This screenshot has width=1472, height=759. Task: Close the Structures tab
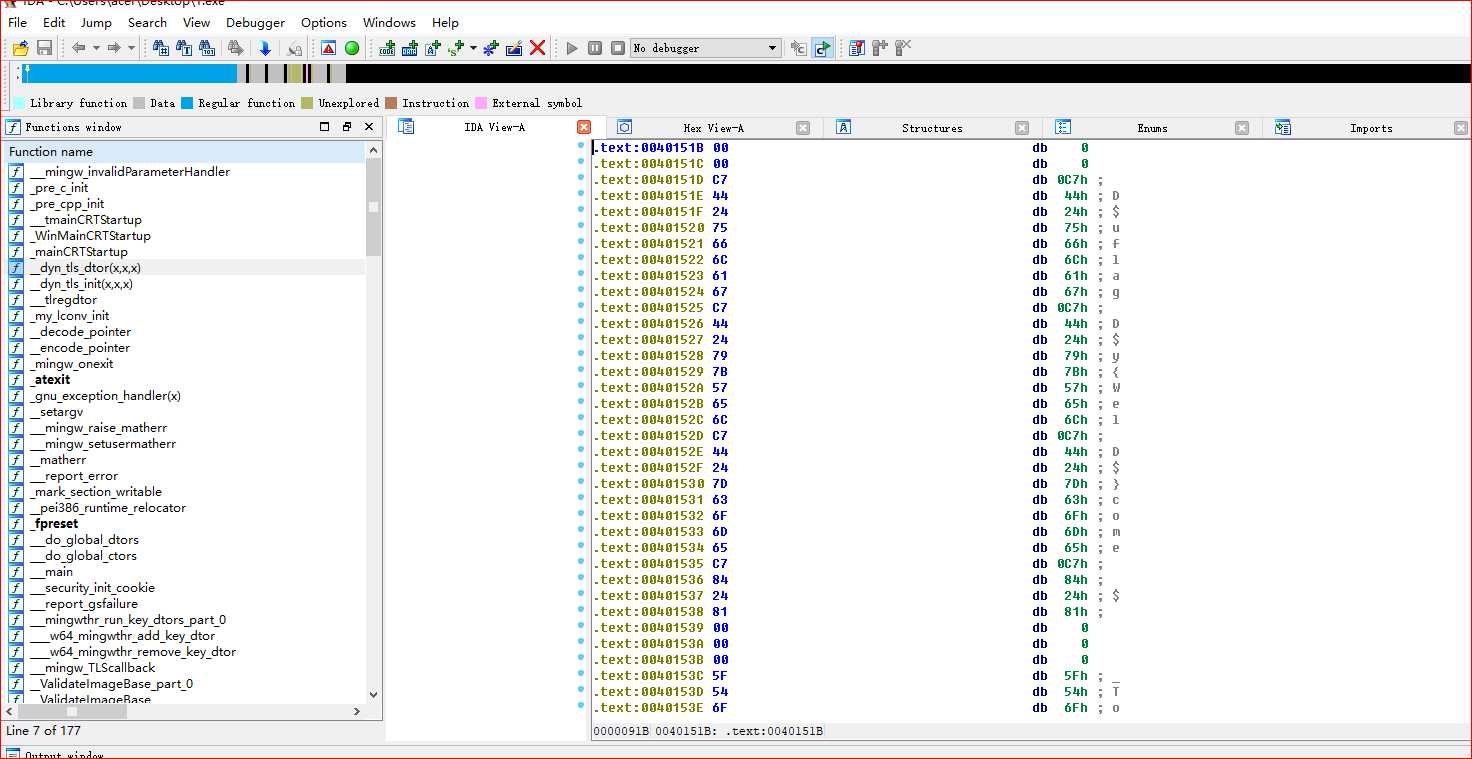point(1022,128)
